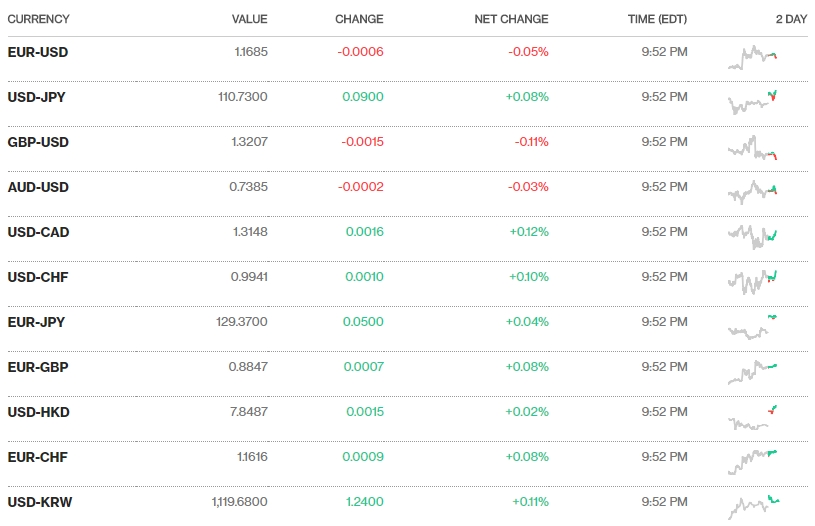815x526 pixels.
Task: Select the EUR-JPY currency pair
Action: [37, 322]
